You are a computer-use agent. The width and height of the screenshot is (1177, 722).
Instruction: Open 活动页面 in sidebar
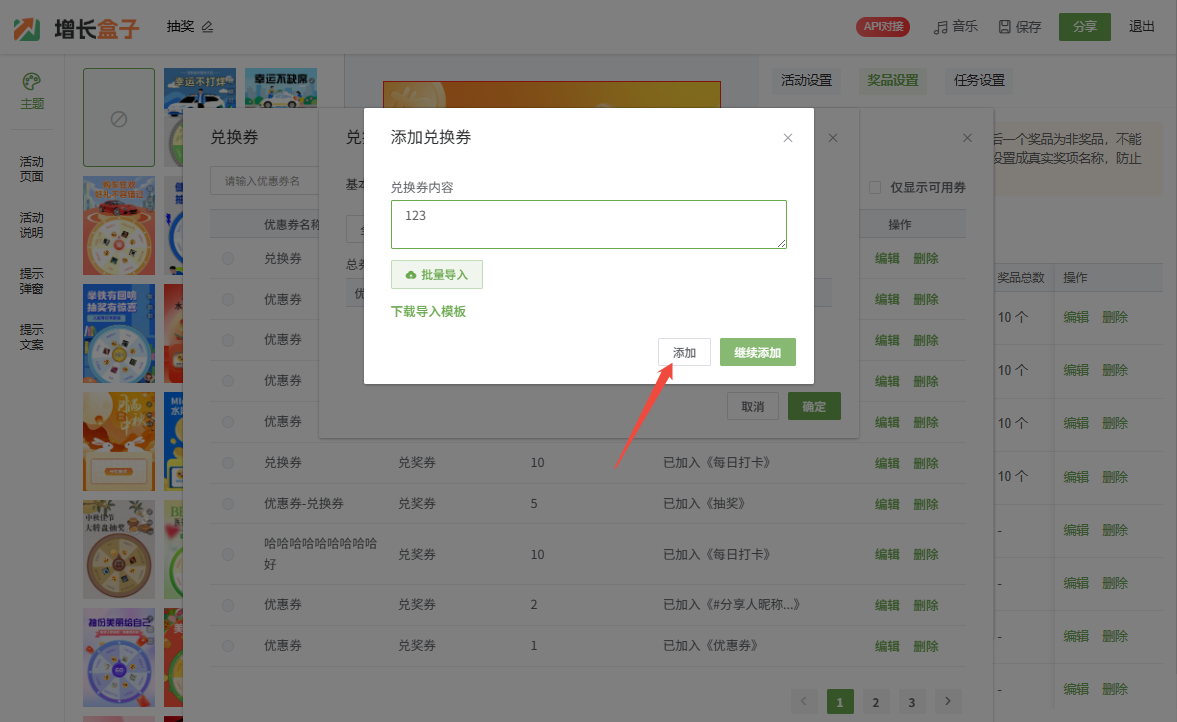pos(32,169)
